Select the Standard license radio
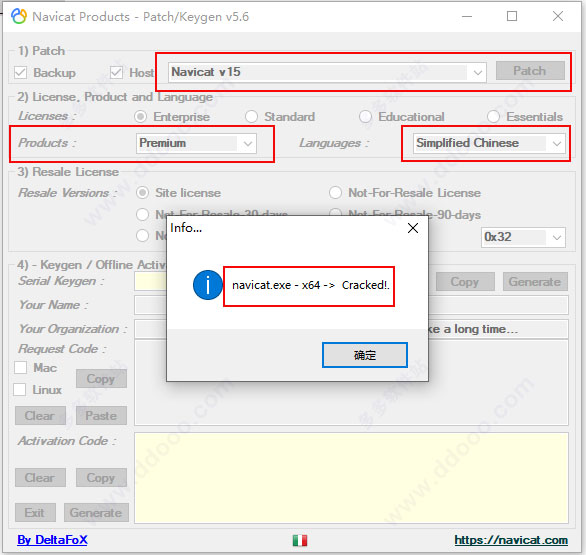 coord(252,117)
